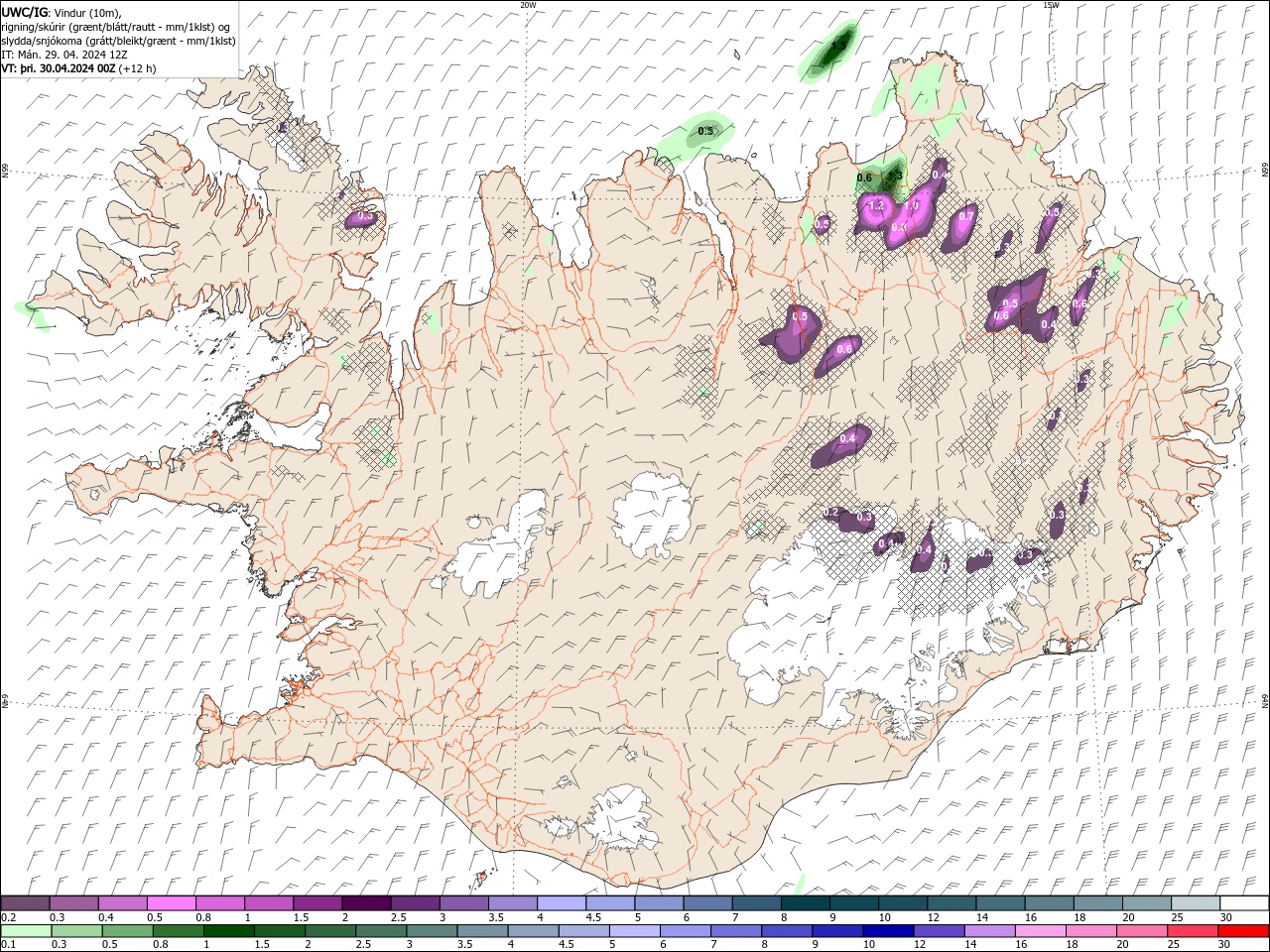Select white upper-row swatch after 30
1270x952 pixels.
pos(1244,903)
